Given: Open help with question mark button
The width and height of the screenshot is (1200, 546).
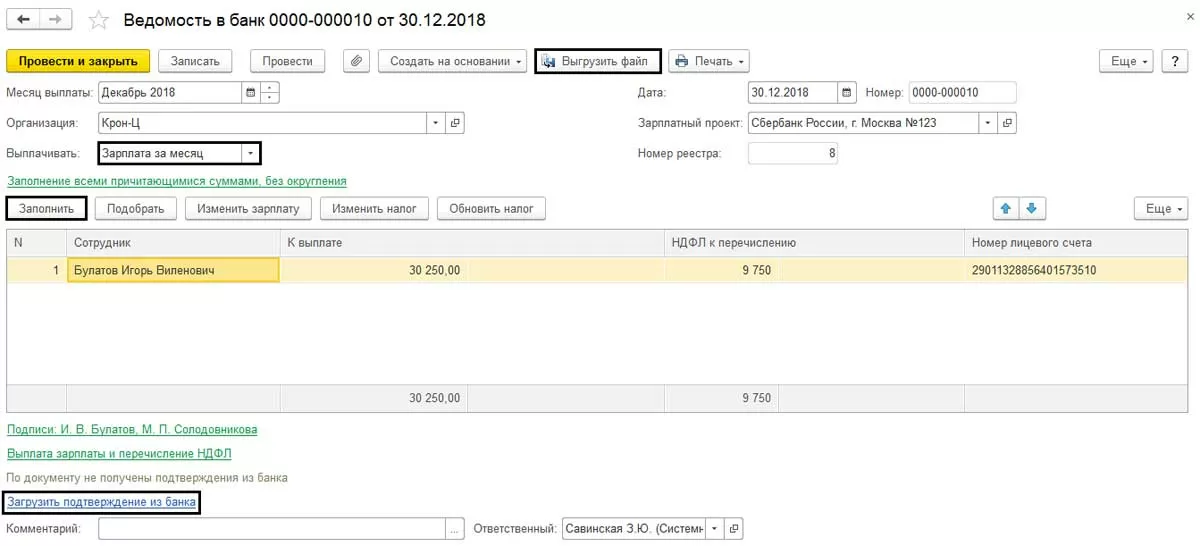Looking at the screenshot, I should click(x=1176, y=61).
